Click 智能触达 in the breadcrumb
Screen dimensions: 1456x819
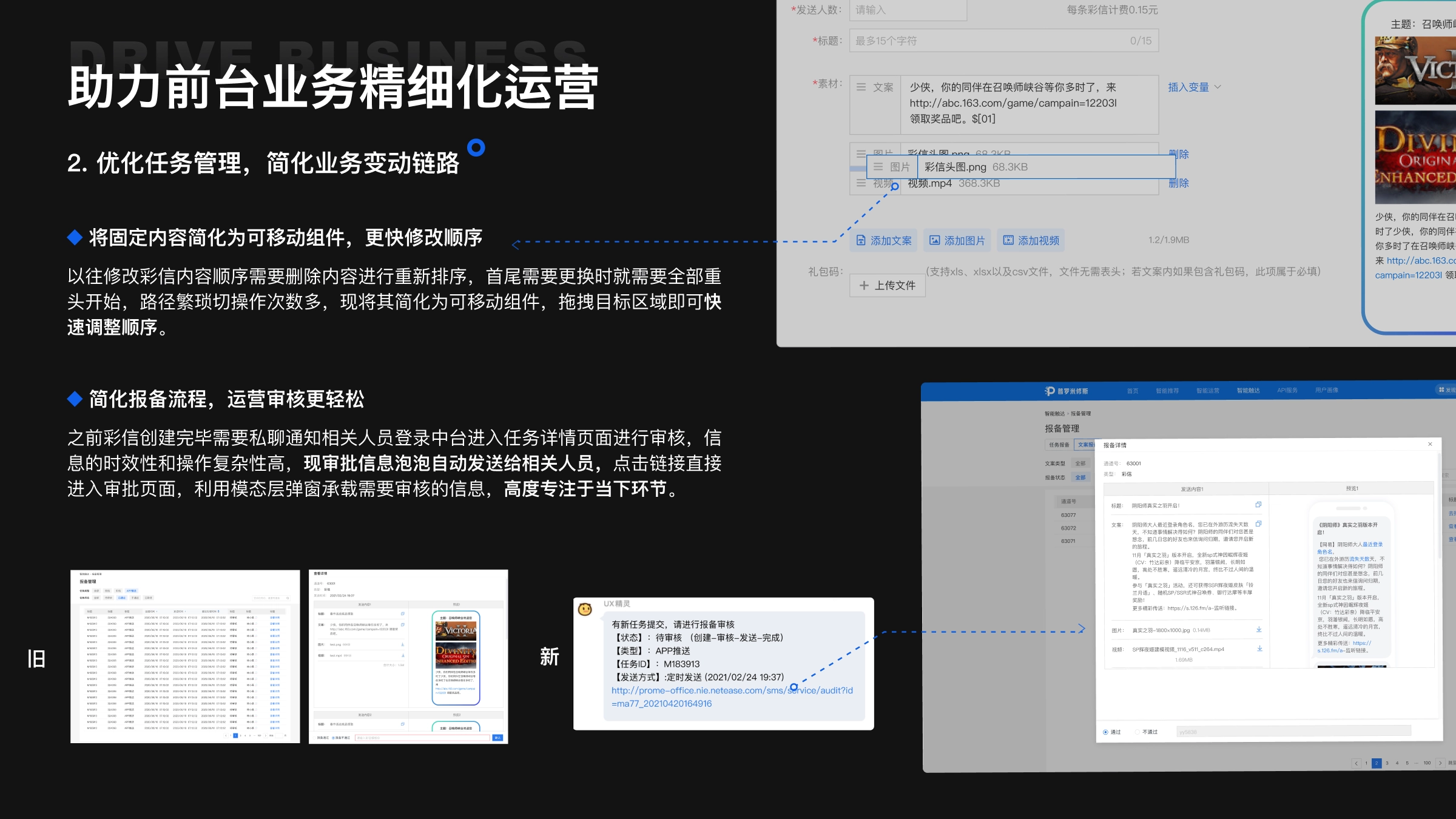click(1054, 414)
